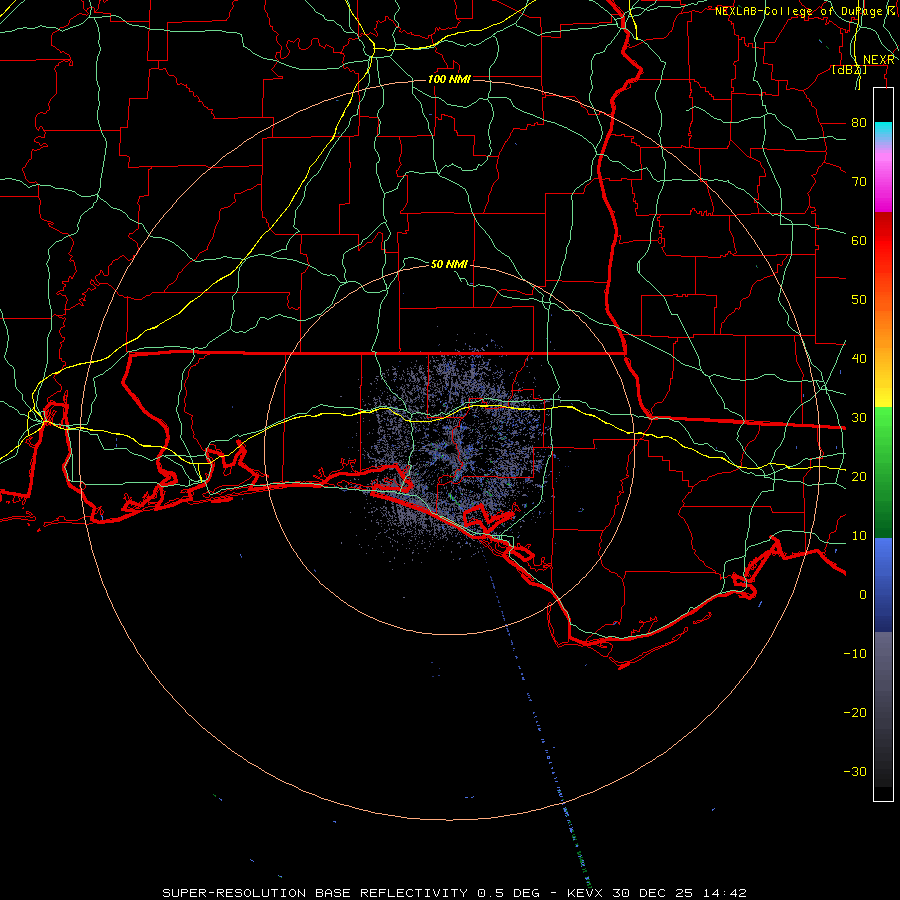
Task: Click the green section of the reflectivity color bar
Action: click(883, 472)
